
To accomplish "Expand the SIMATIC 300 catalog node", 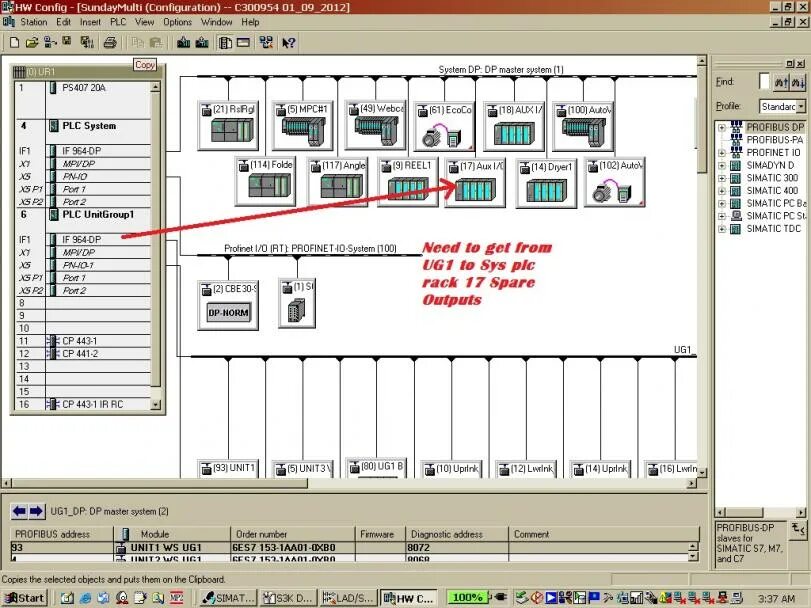I will pos(722,178).
